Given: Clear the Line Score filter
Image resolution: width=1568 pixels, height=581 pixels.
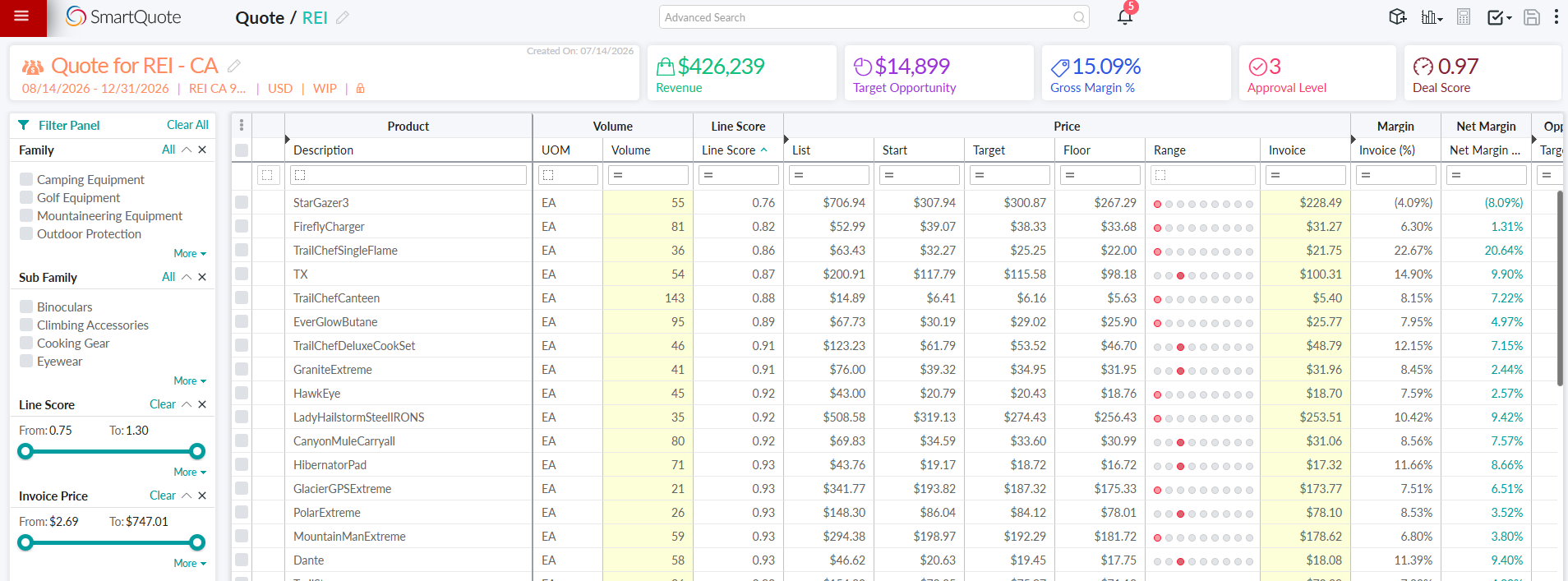Looking at the screenshot, I should 163,404.
